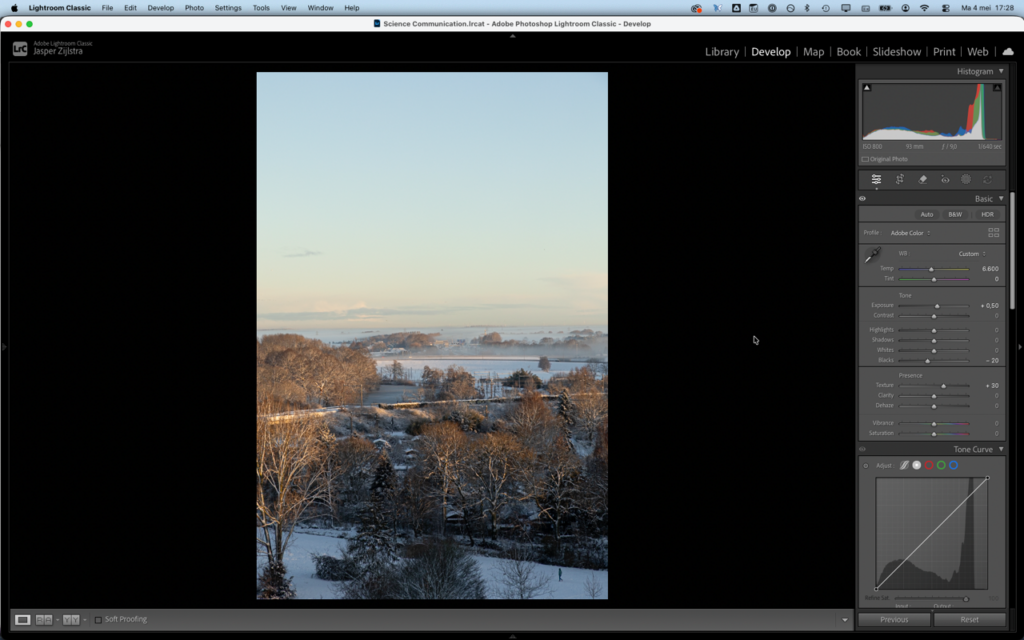Open the Profile Browser grid icon

(993, 232)
